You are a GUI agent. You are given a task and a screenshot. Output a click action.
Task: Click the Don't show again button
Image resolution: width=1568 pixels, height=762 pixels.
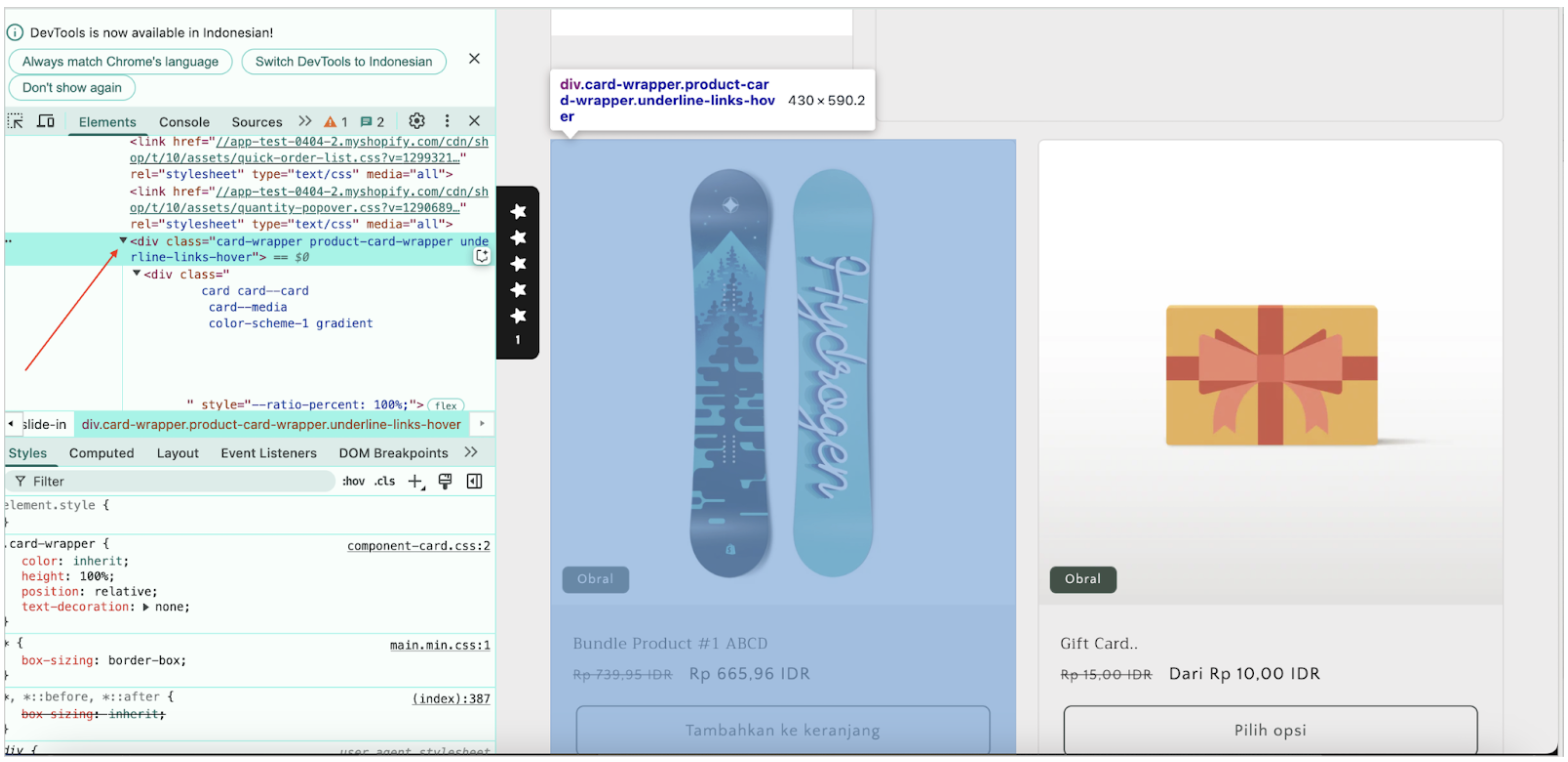pos(72,87)
